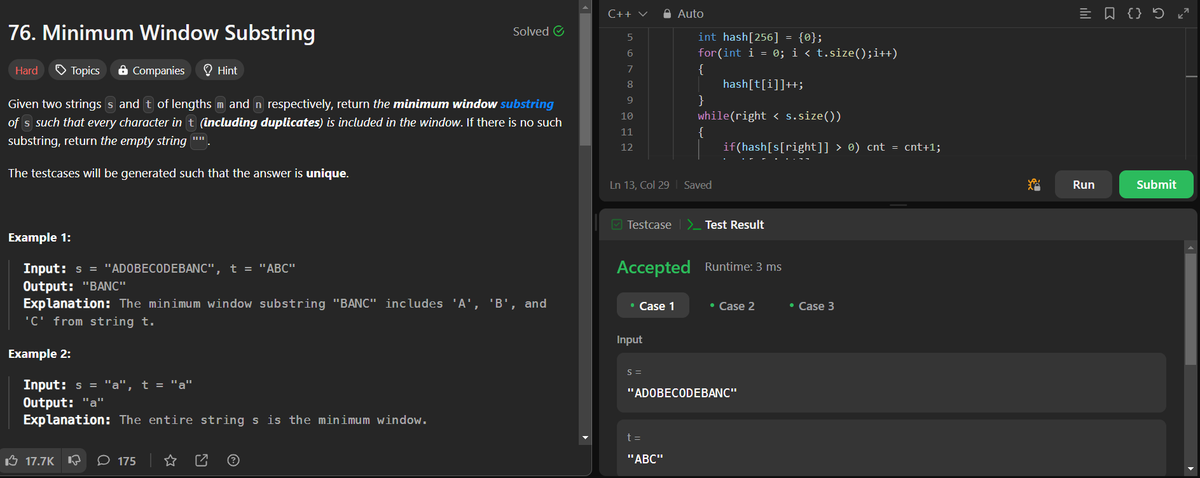Click code line 'hash[t[i]]++;'
Screen dimensions: 1200x478
click(764, 84)
